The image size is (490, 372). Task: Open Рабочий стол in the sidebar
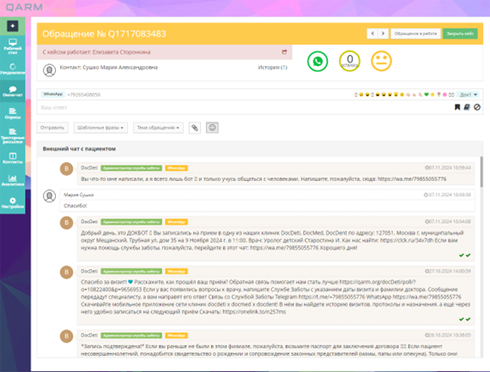point(12,46)
